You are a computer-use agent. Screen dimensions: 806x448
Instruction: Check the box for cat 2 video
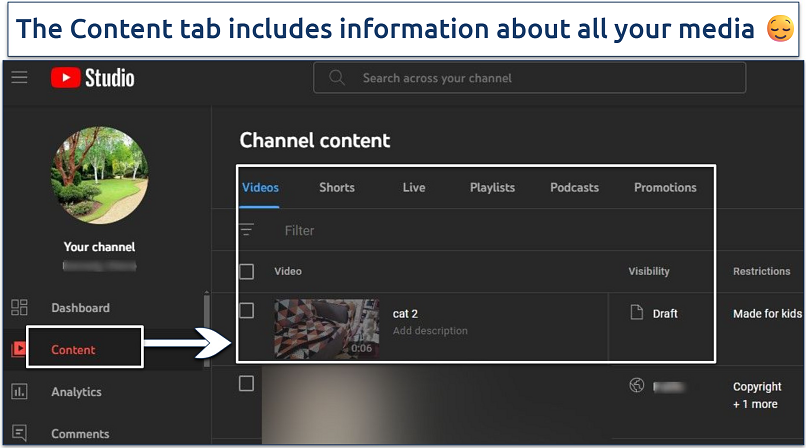tap(246, 311)
